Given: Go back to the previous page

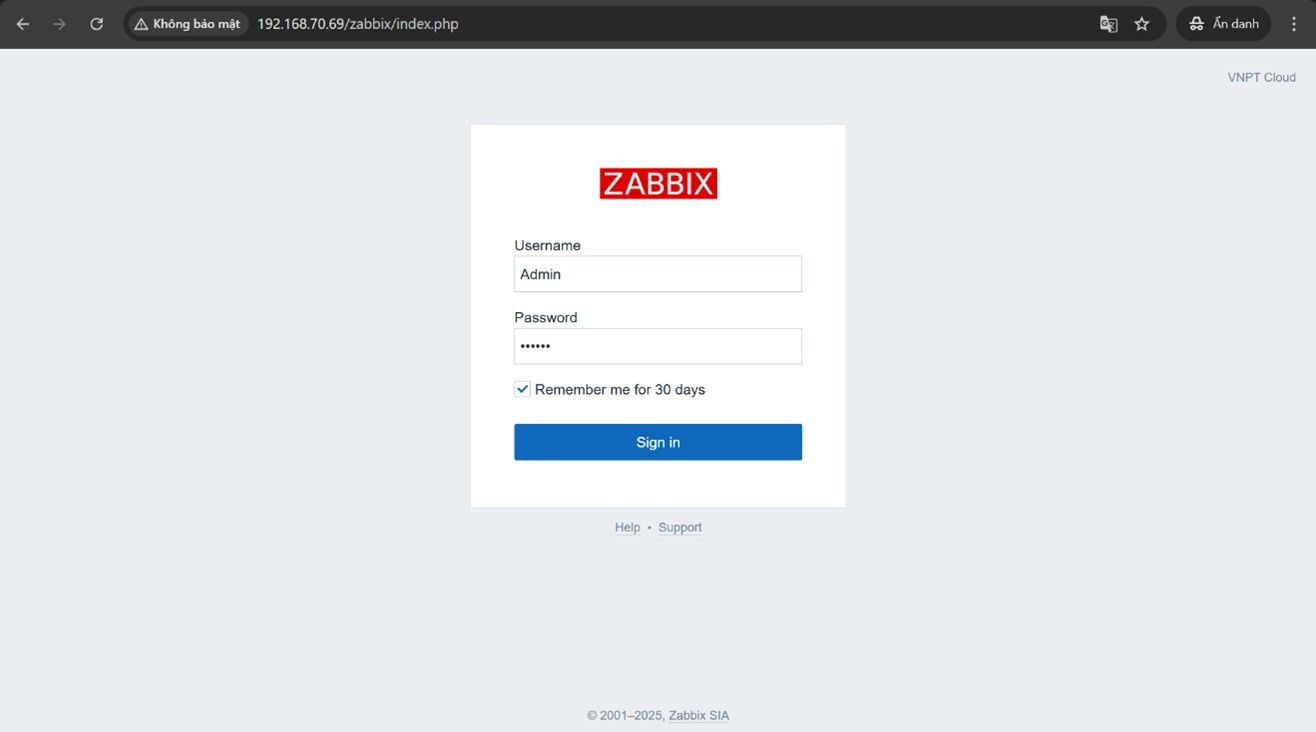Looking at the screenshot, I should pyautogui.click(x=23, y=24).
